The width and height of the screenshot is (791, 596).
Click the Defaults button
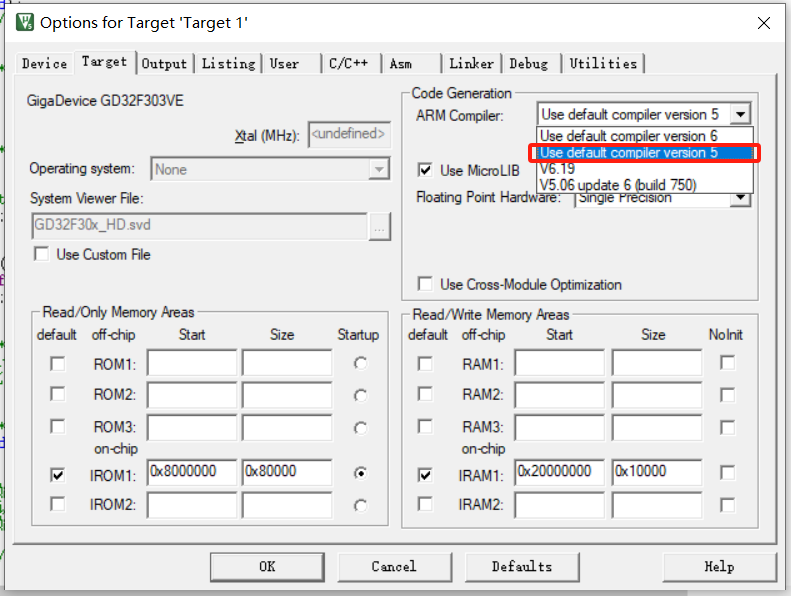pos(522,567)
